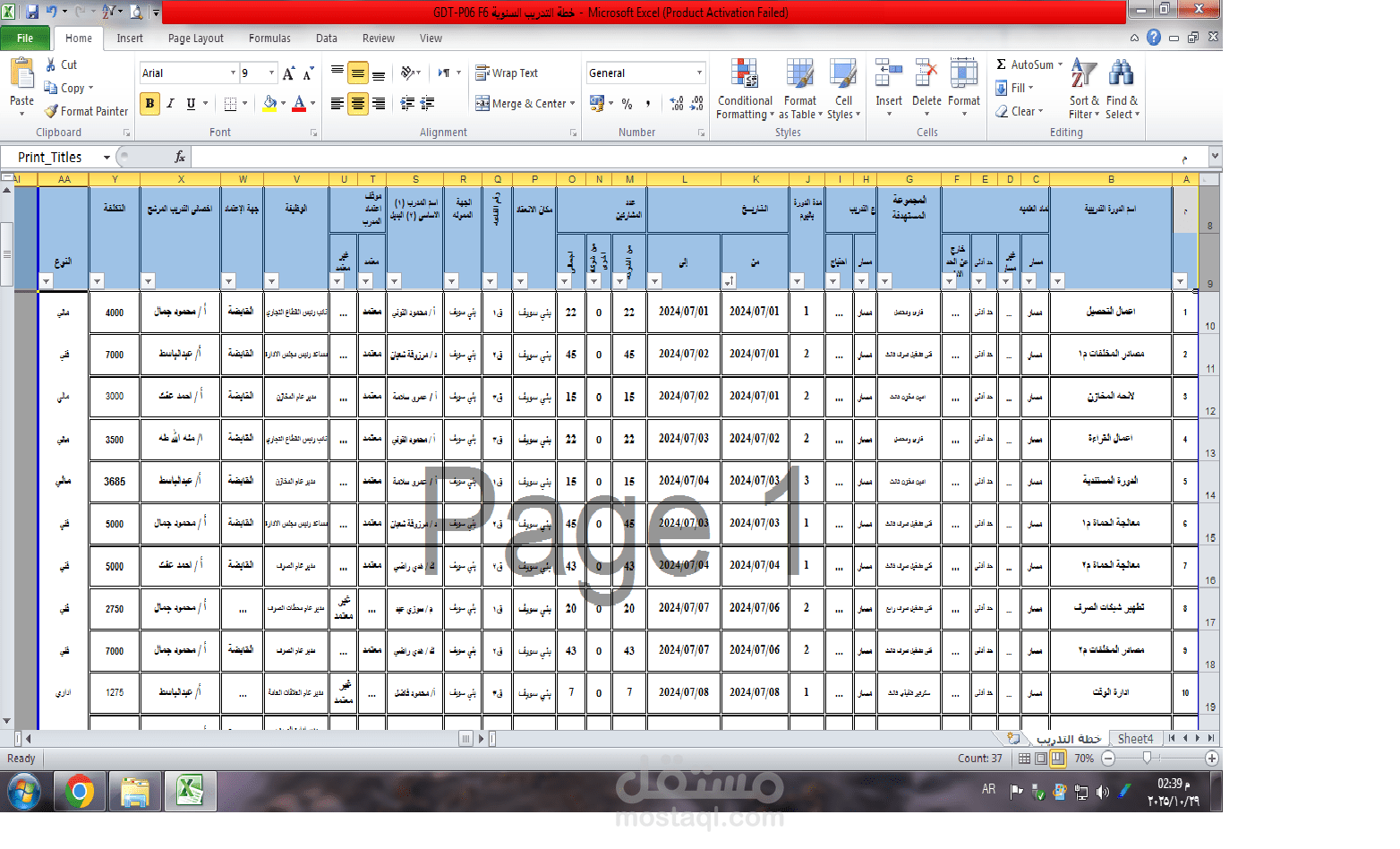Click Zoom Out minus button

(1108, 759)
